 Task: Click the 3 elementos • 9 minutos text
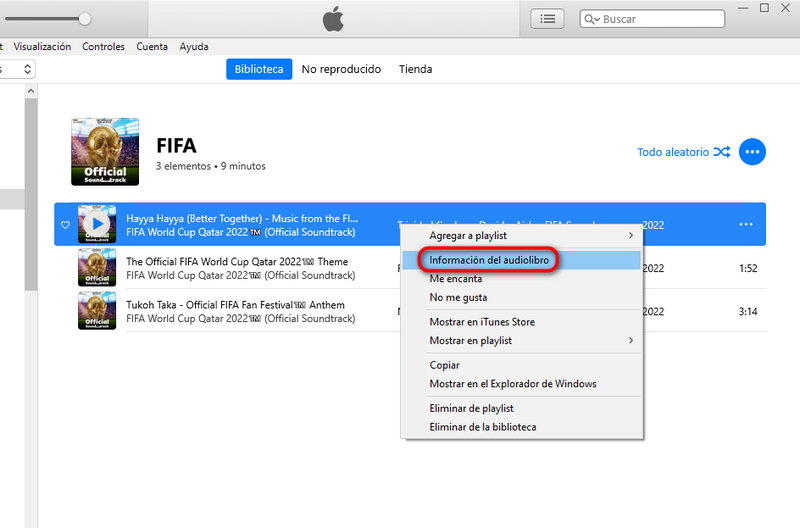click(x=211, y=166)
